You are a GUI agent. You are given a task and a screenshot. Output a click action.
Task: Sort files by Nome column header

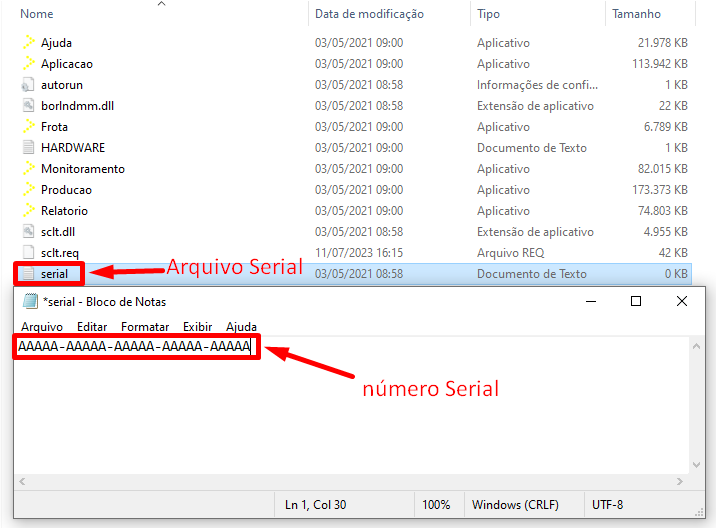(37, 14)
